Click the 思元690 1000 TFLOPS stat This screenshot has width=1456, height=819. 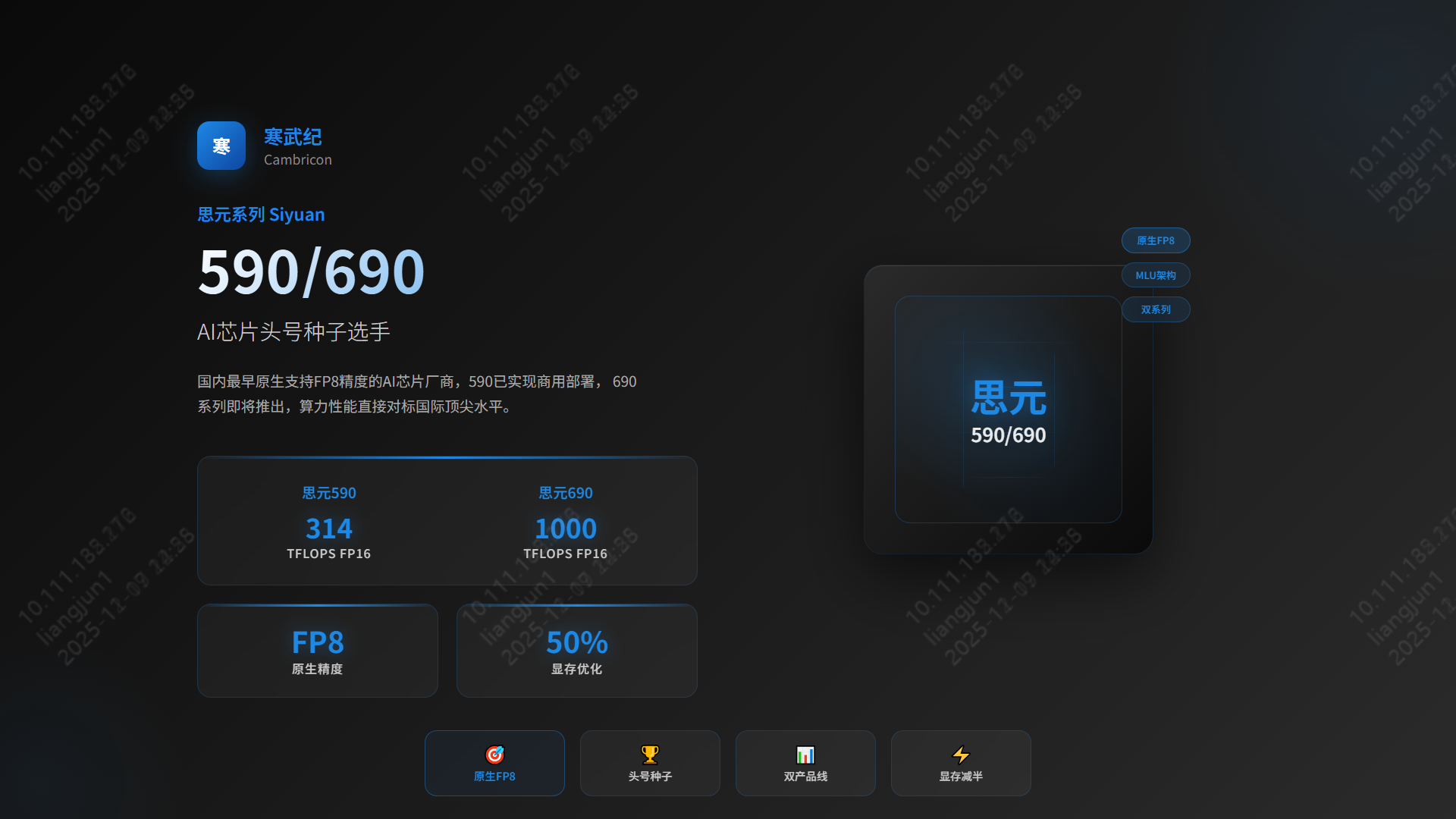566,523
